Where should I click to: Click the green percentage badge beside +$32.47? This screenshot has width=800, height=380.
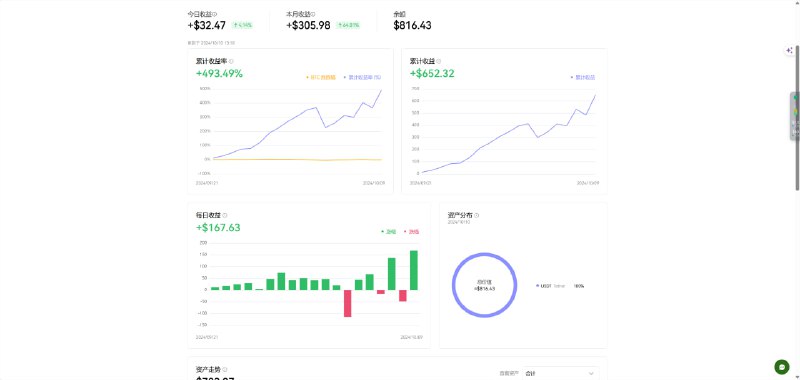(242, 25)
